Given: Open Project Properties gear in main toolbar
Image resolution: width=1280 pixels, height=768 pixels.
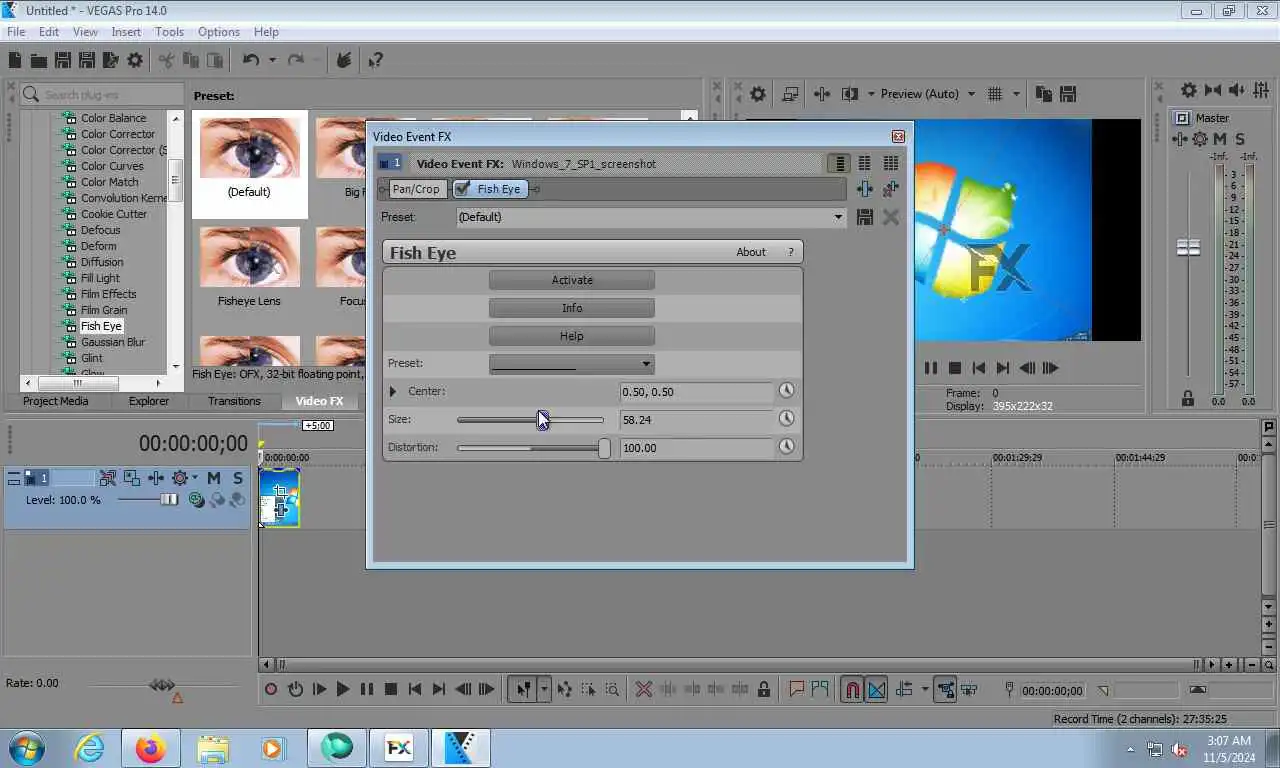Looking at the screenshot, I should (135, 60).
